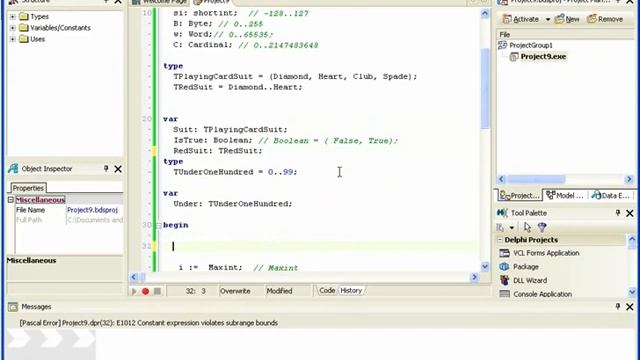Click the Tool Palette pointer icon
Screen dimensions: 640x360
click(527, 227)
